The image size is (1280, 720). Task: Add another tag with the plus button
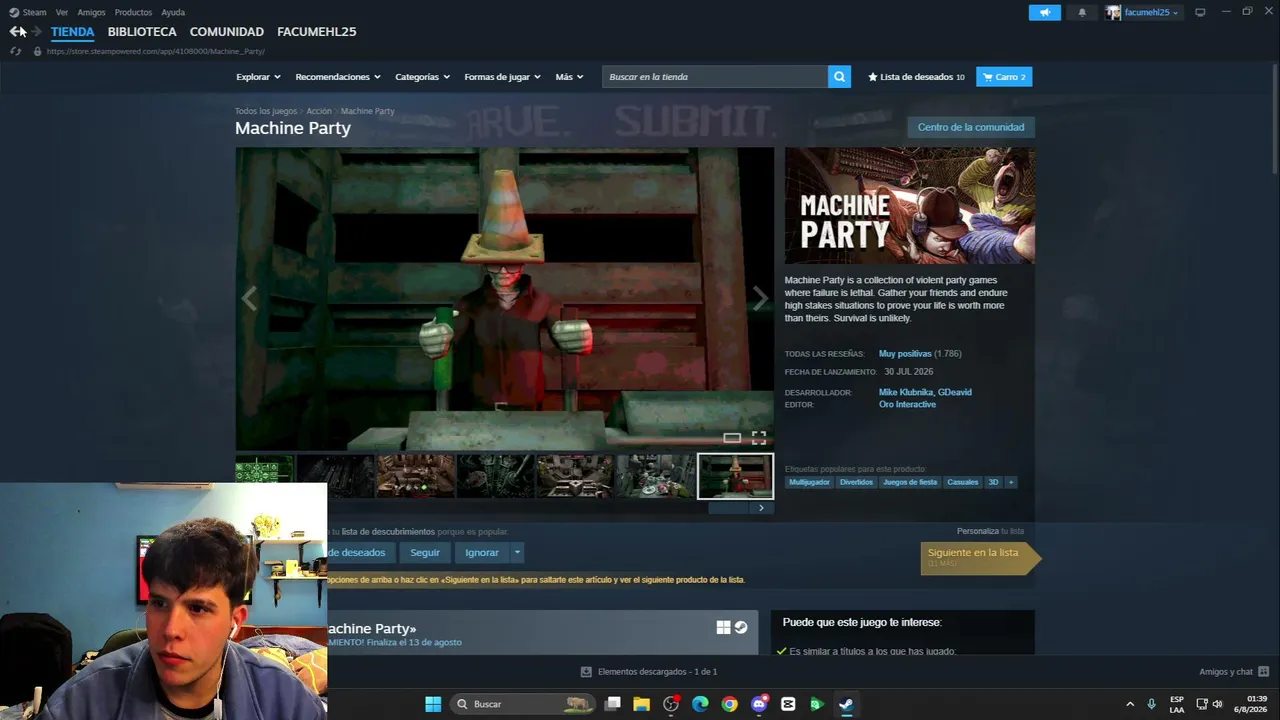(1011, 482)
